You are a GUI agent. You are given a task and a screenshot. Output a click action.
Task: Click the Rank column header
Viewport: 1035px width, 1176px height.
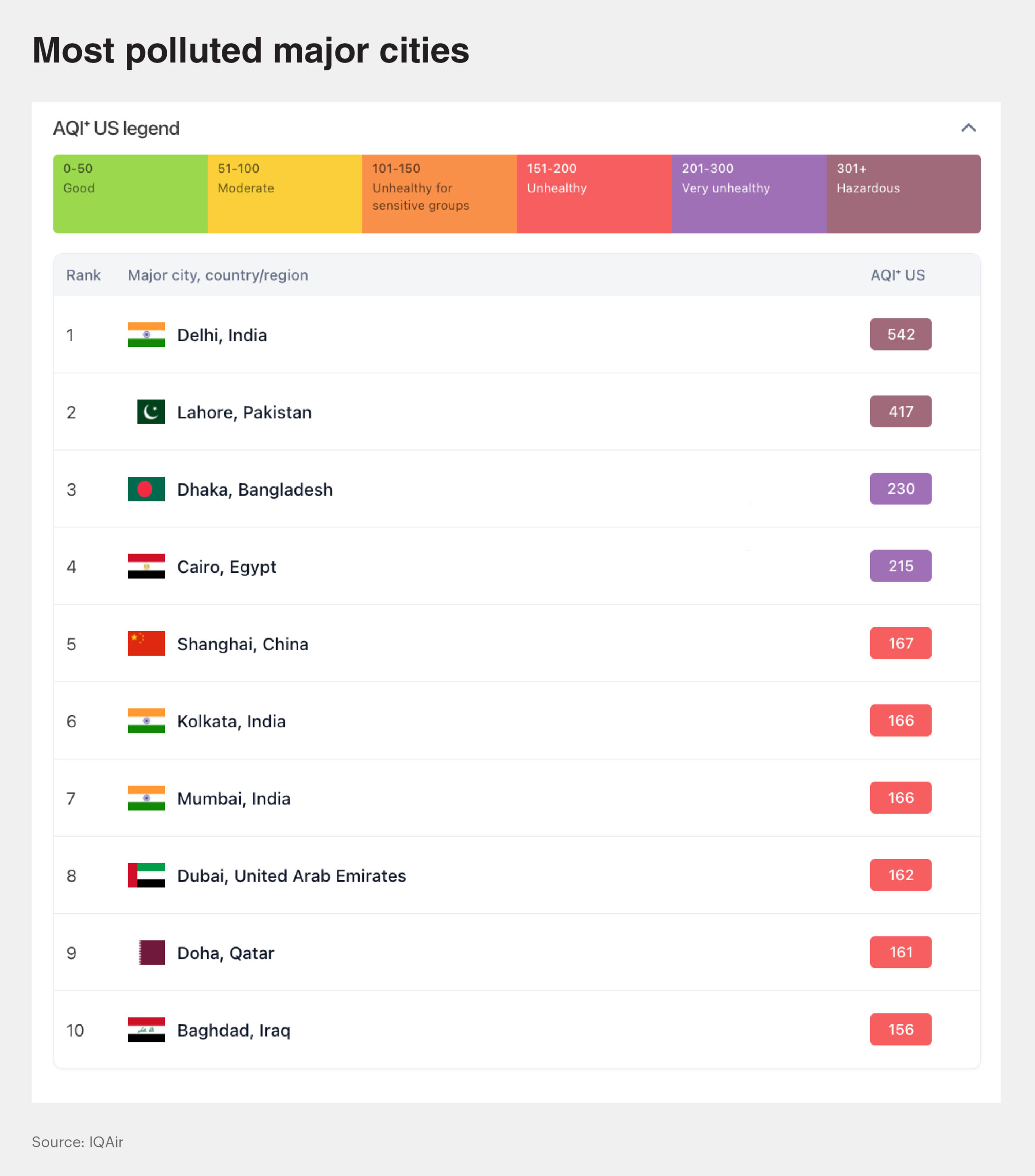coord(84,275)
